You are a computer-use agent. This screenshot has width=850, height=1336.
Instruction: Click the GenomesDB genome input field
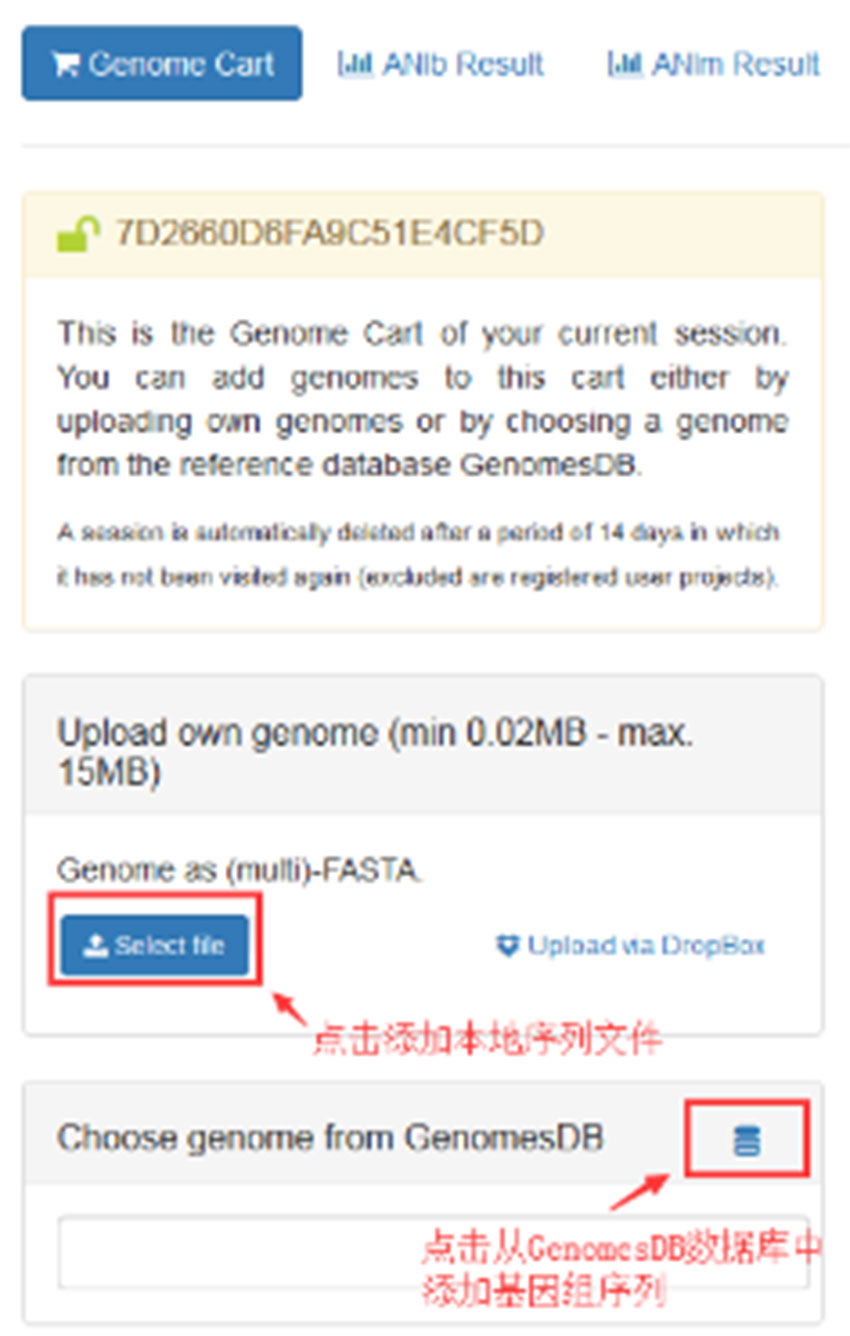coord(433,1252)
